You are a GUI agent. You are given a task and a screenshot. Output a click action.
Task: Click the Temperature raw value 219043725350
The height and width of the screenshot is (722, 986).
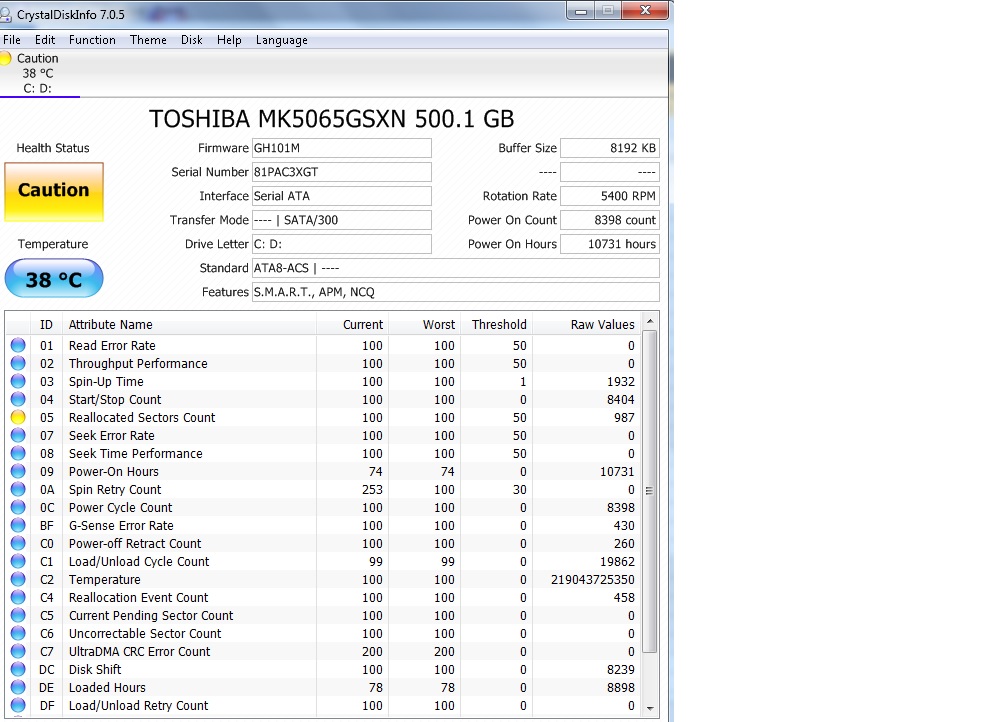(593, 579)
